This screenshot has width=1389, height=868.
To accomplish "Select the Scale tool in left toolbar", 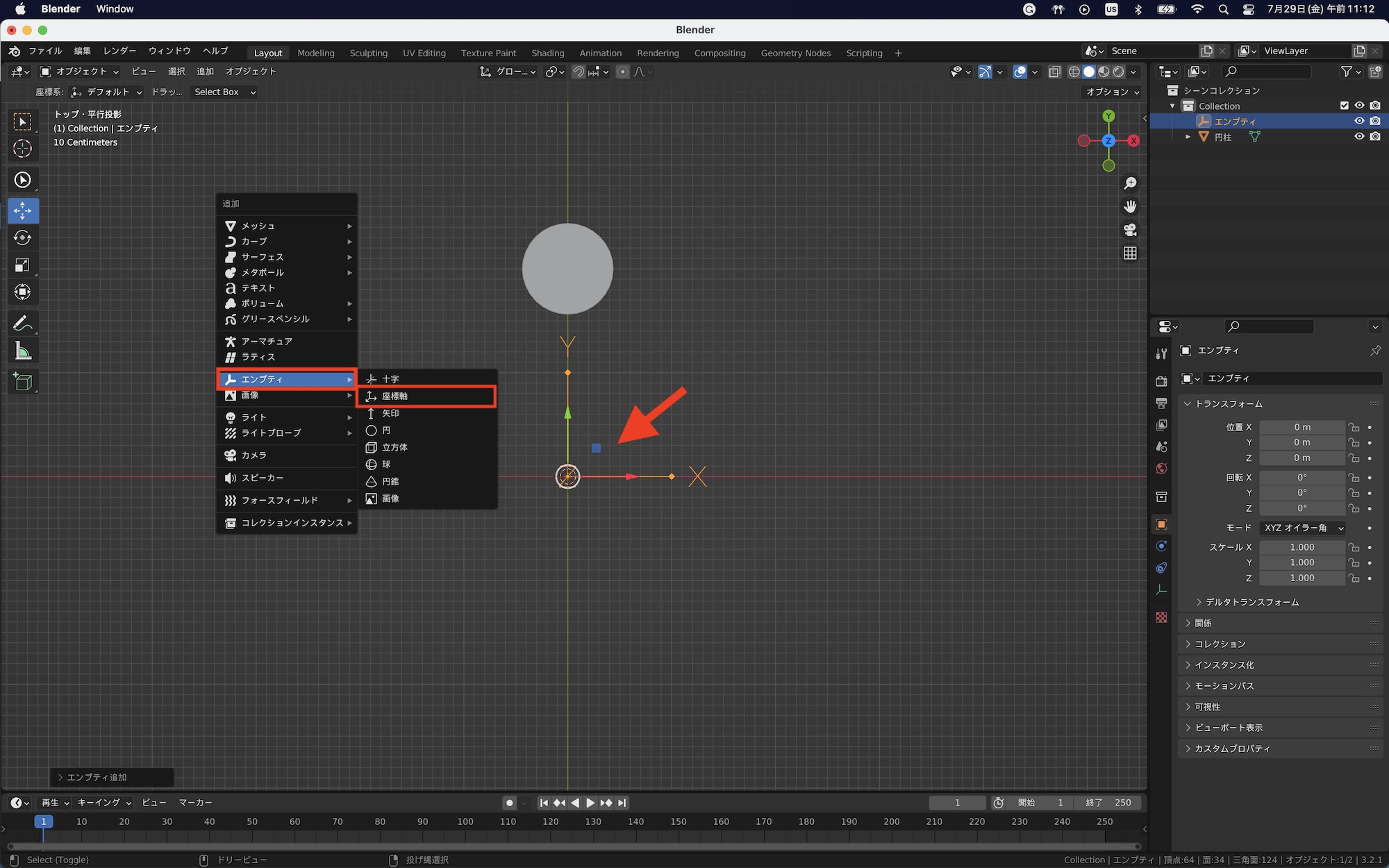I will (22, 265).
